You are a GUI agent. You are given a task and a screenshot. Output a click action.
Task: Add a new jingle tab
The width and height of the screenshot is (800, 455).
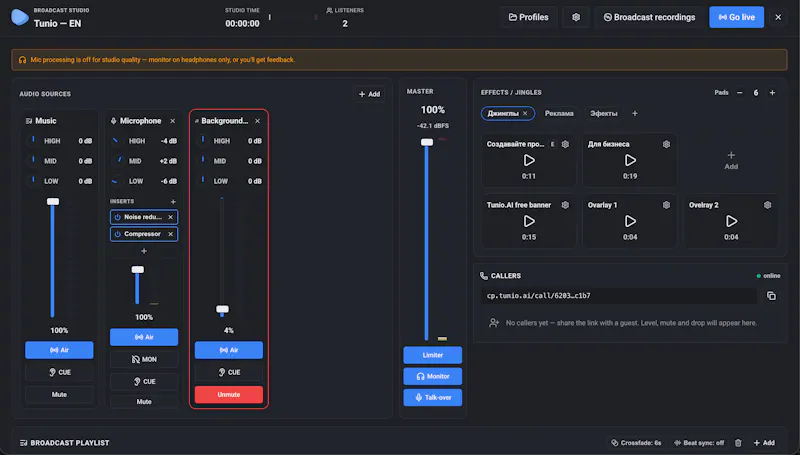[x=635, y=113]
